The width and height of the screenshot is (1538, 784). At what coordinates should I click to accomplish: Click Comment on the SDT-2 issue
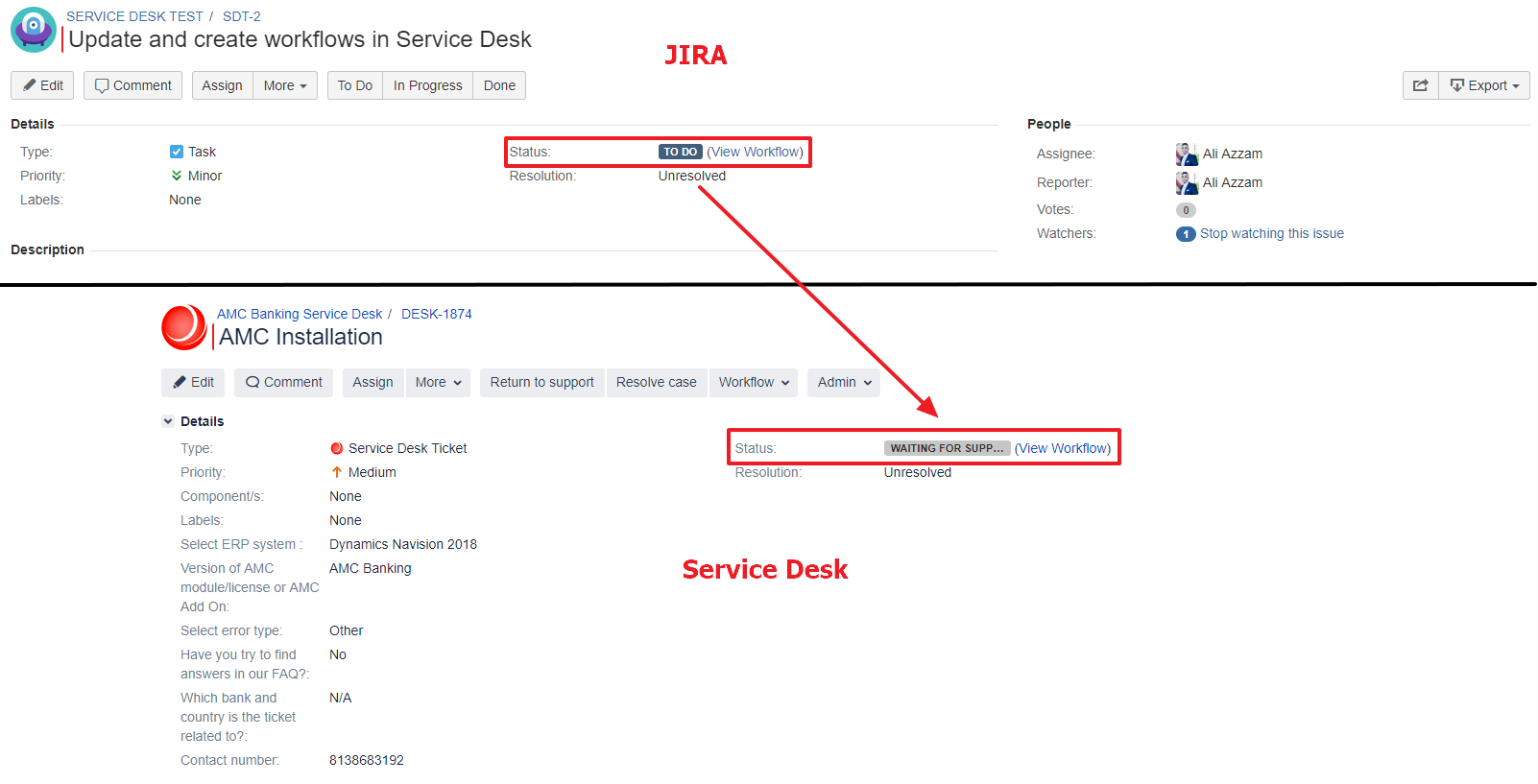(133, 85)
